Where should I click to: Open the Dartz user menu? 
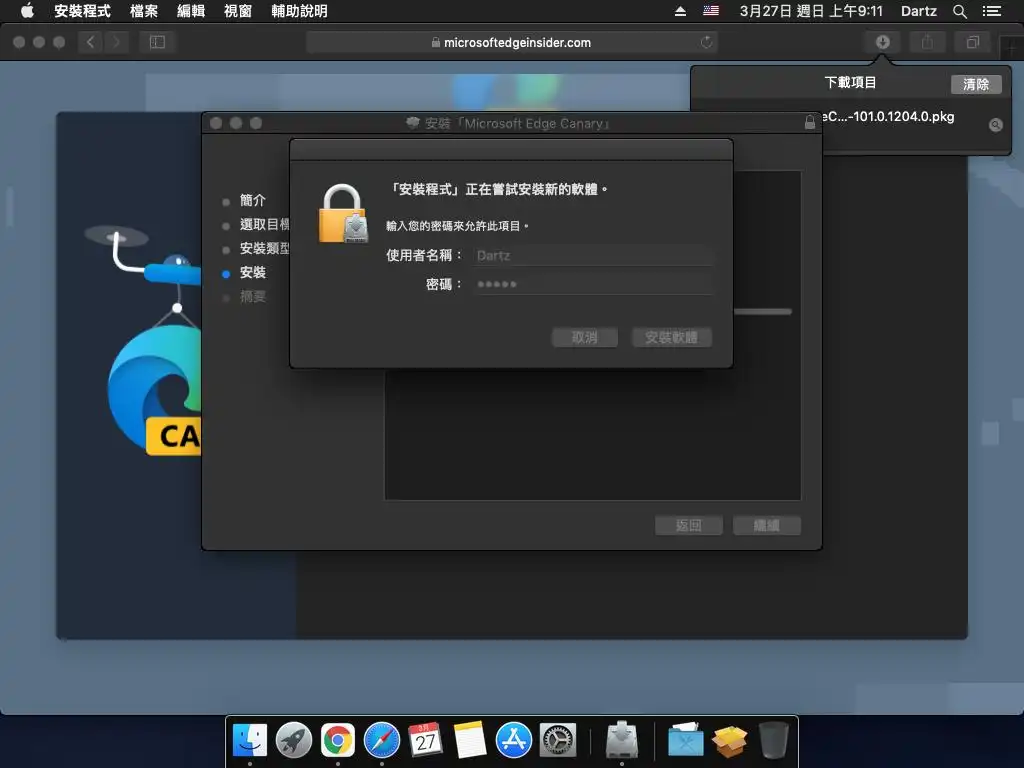point(918,11)
